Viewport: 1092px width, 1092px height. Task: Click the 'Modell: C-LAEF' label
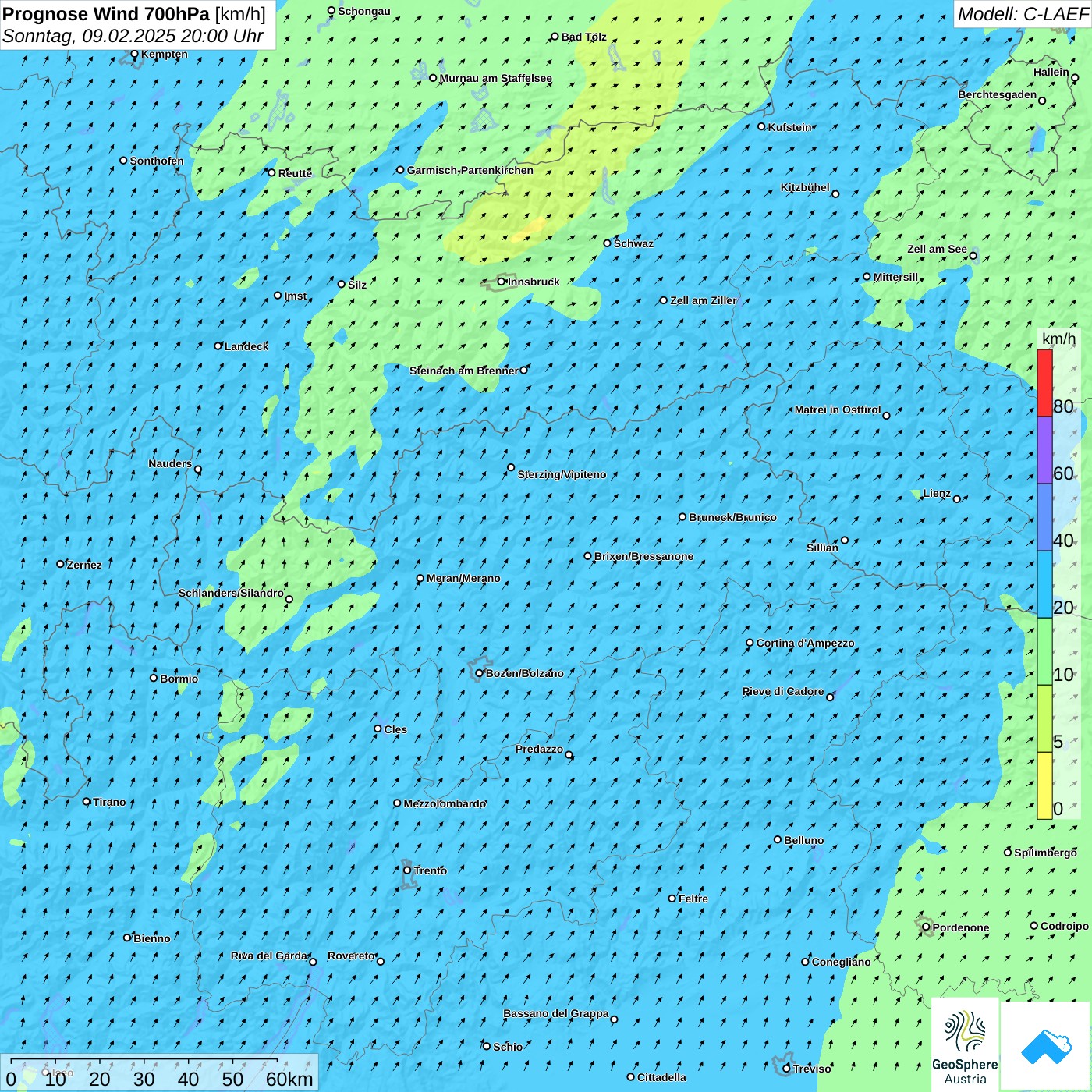(x=1023, y=14)
